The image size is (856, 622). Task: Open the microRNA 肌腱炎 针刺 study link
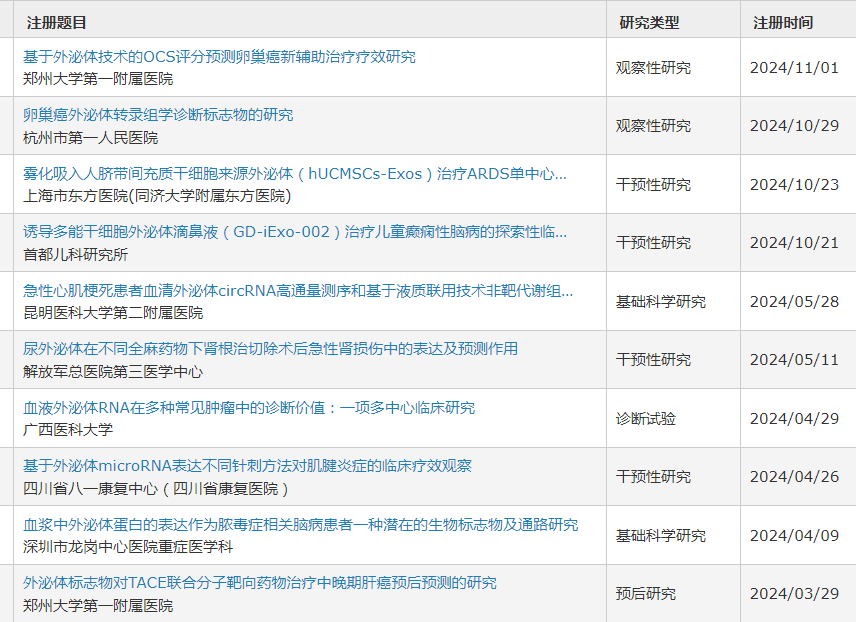pyautogui.click(x=247, y=466)
